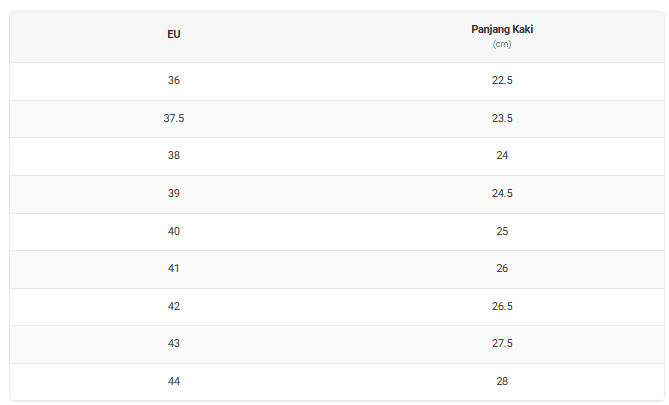Click the 25 cm foot length cell
This screenshot has height=405, width=669.
coord(502,231)
